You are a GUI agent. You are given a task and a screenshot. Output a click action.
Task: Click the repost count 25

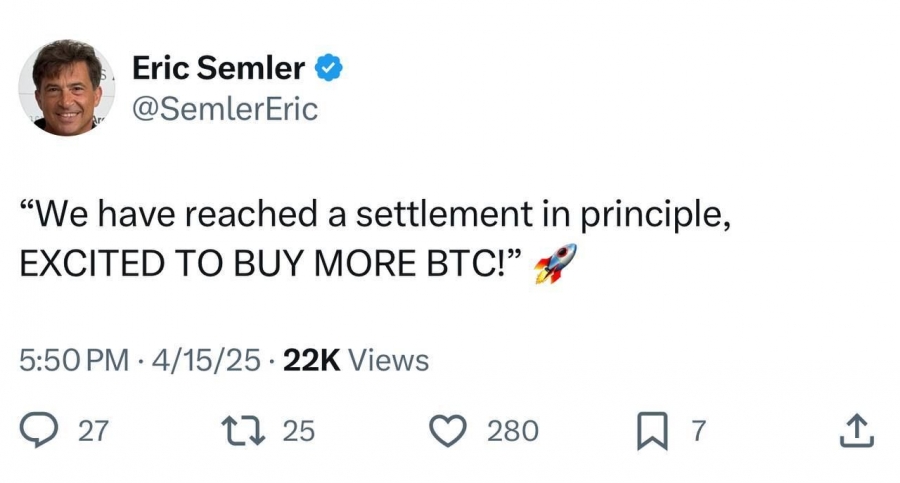tap(298, 431)
